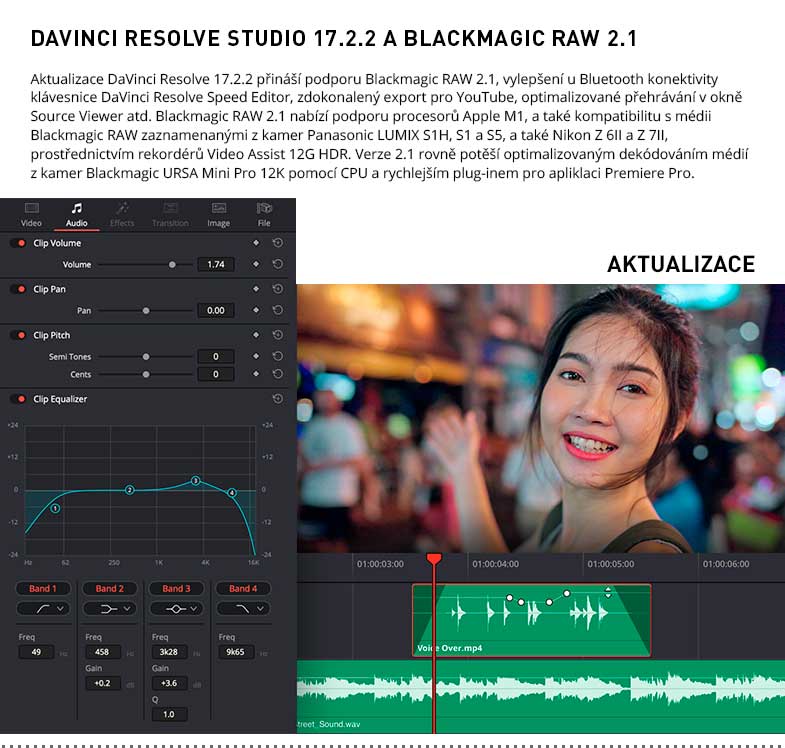Toggle the Band 4 button
This screenshot has width=785, height=748.
pos(243,588)
